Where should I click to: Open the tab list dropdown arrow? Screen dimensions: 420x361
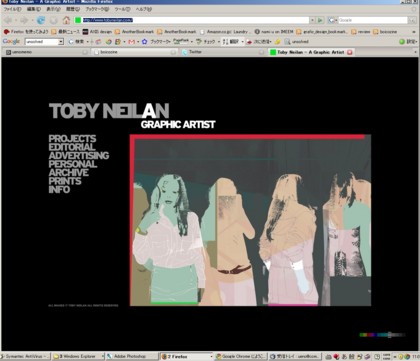coord(415,52)
